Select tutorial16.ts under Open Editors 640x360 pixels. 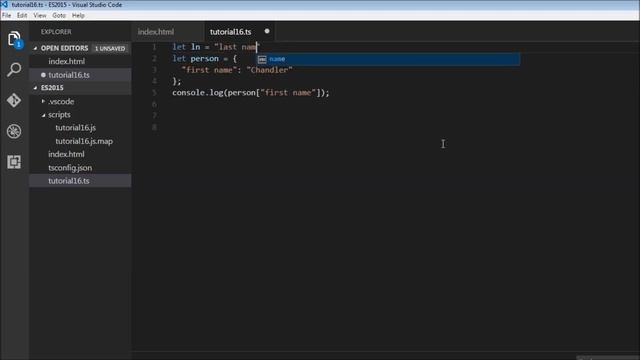tap(80, 75)
